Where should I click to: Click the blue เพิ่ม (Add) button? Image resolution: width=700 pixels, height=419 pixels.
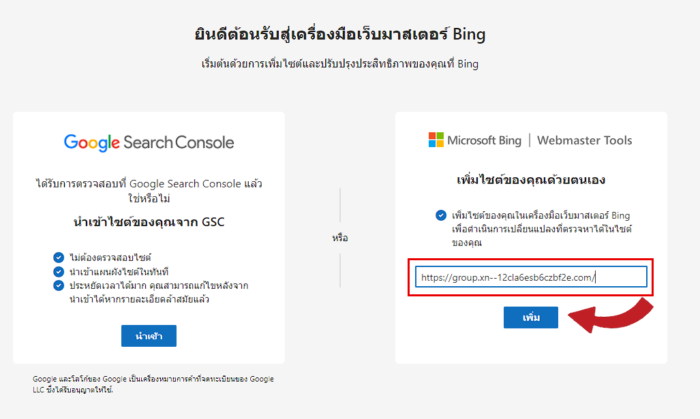[x=531, y=317]
